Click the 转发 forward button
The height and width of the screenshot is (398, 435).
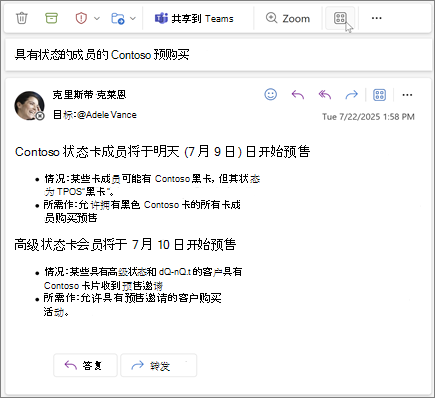click(x=159, y=365)
